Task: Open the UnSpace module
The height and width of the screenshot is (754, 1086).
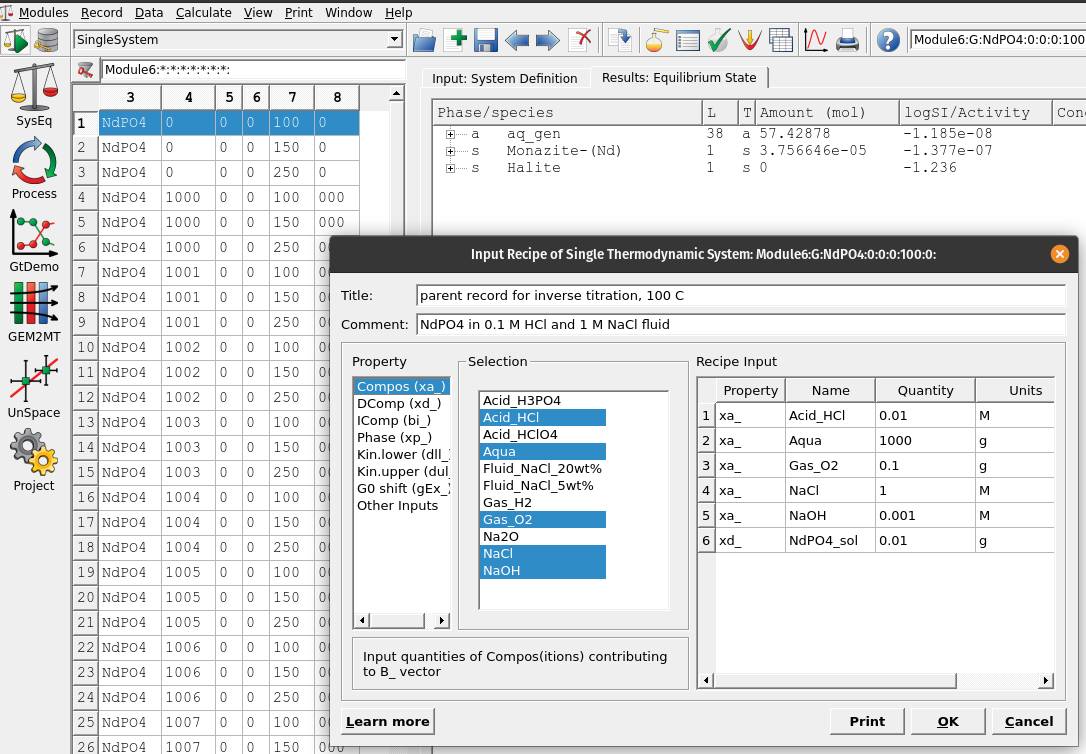Action: pos(34,386)
